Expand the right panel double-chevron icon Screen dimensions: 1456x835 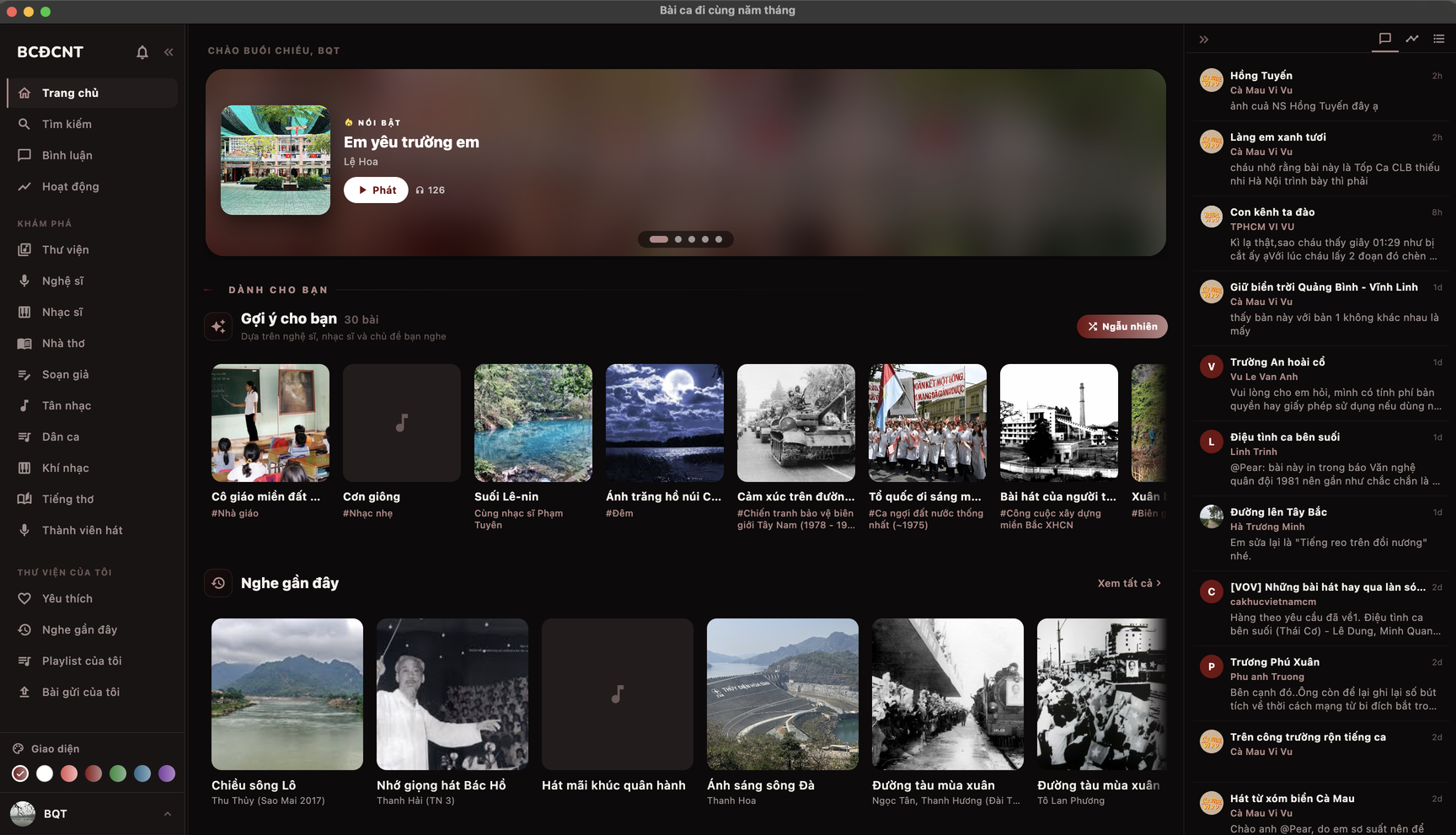1204,40
